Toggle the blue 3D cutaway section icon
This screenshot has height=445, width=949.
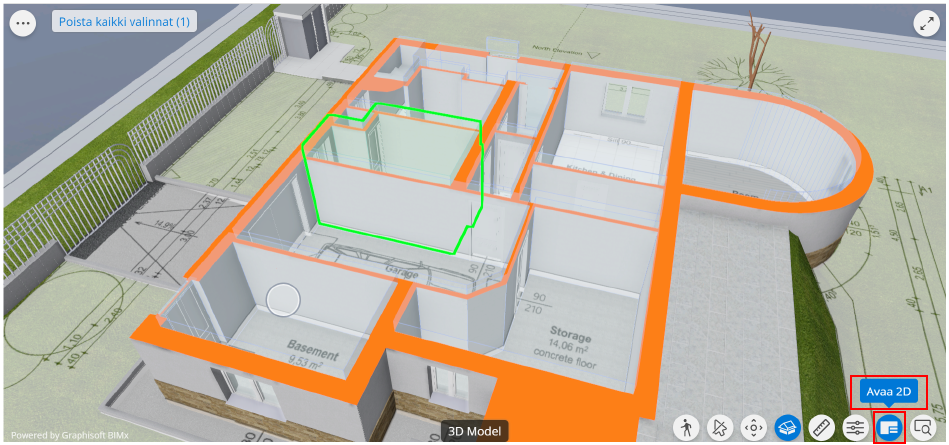pos(788,428)
